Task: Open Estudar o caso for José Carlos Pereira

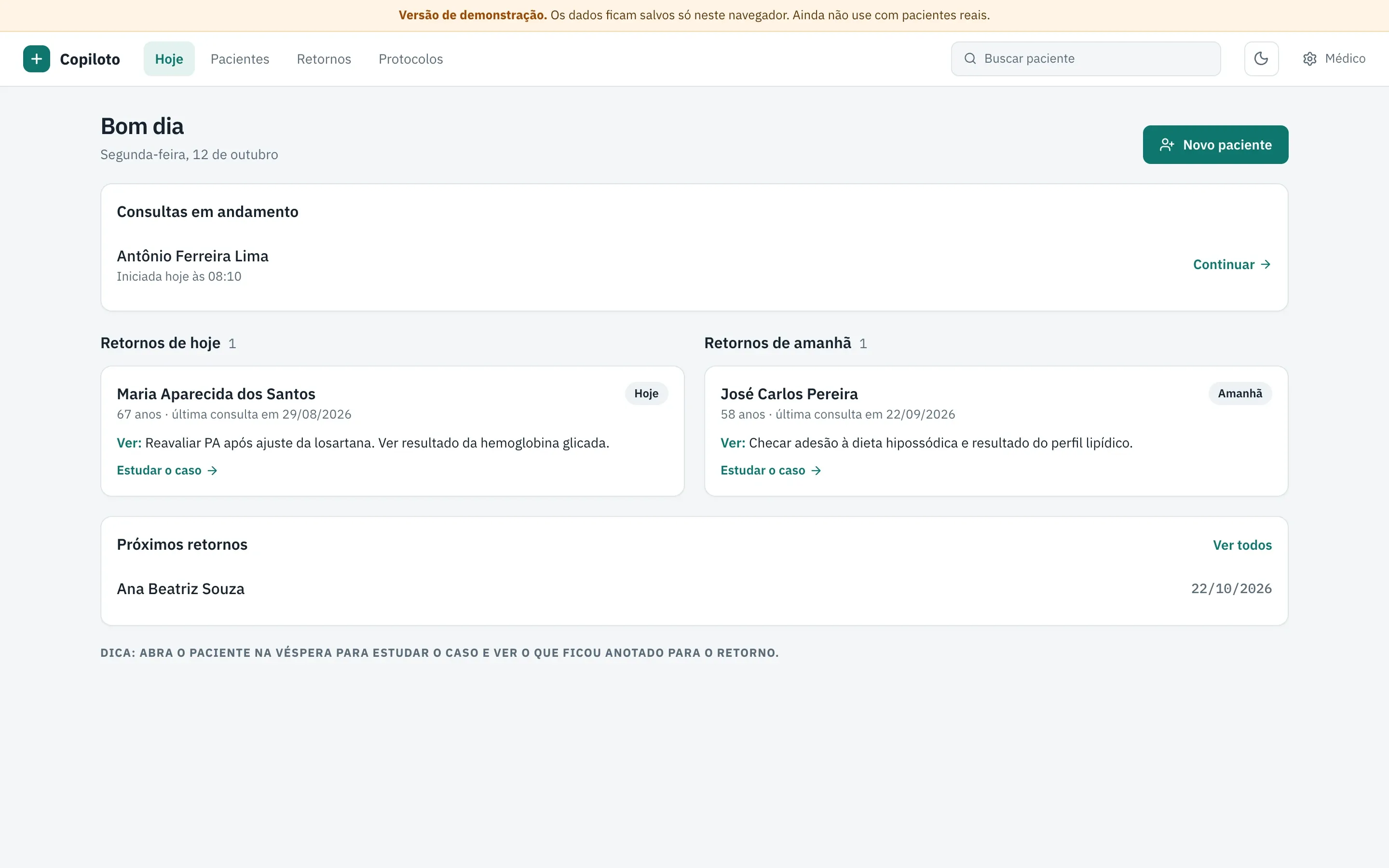Action: click(x=771, y=471)
